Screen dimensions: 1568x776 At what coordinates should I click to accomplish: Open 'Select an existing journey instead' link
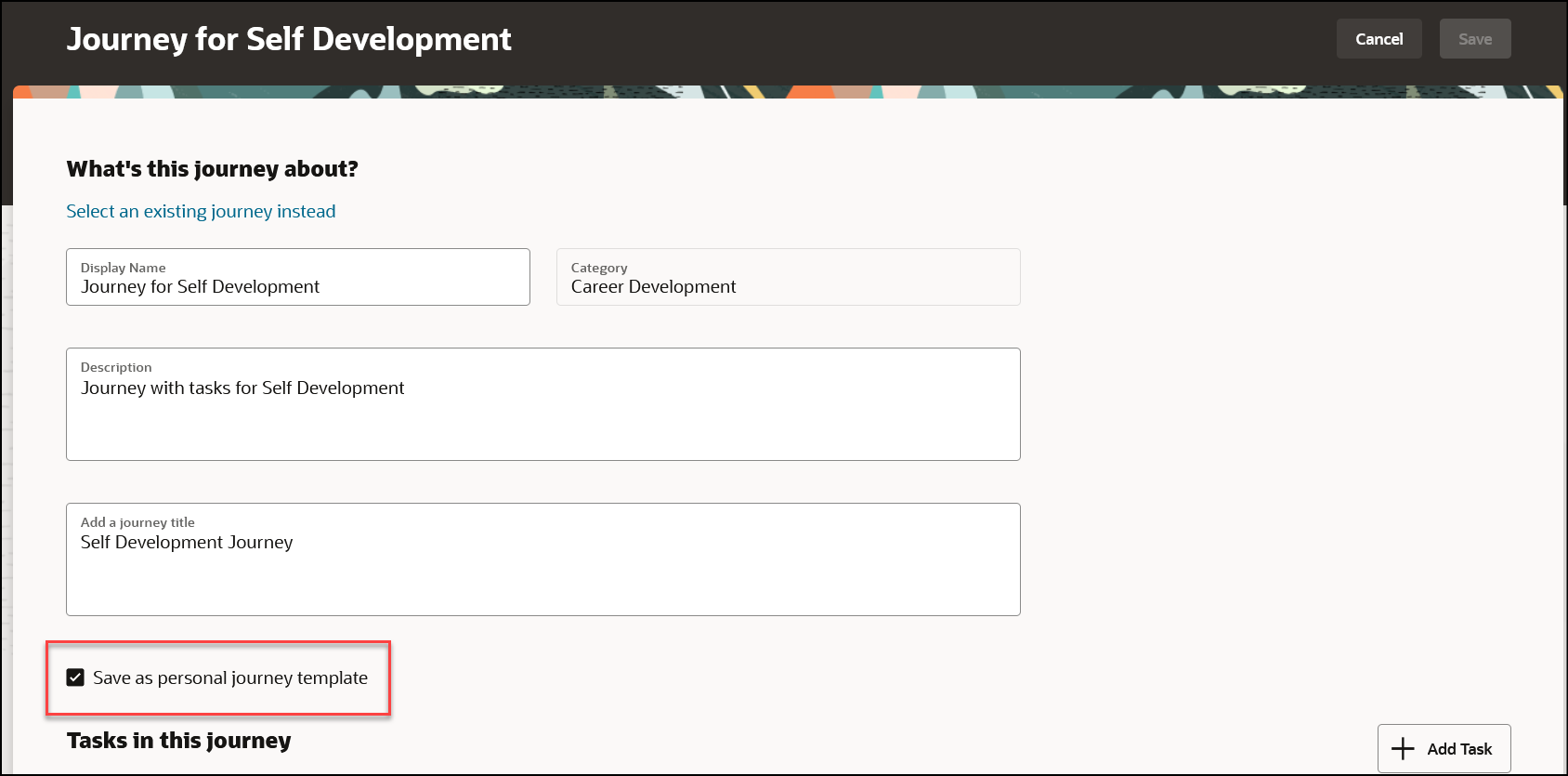pyautogui.click(x=201, y=211)
